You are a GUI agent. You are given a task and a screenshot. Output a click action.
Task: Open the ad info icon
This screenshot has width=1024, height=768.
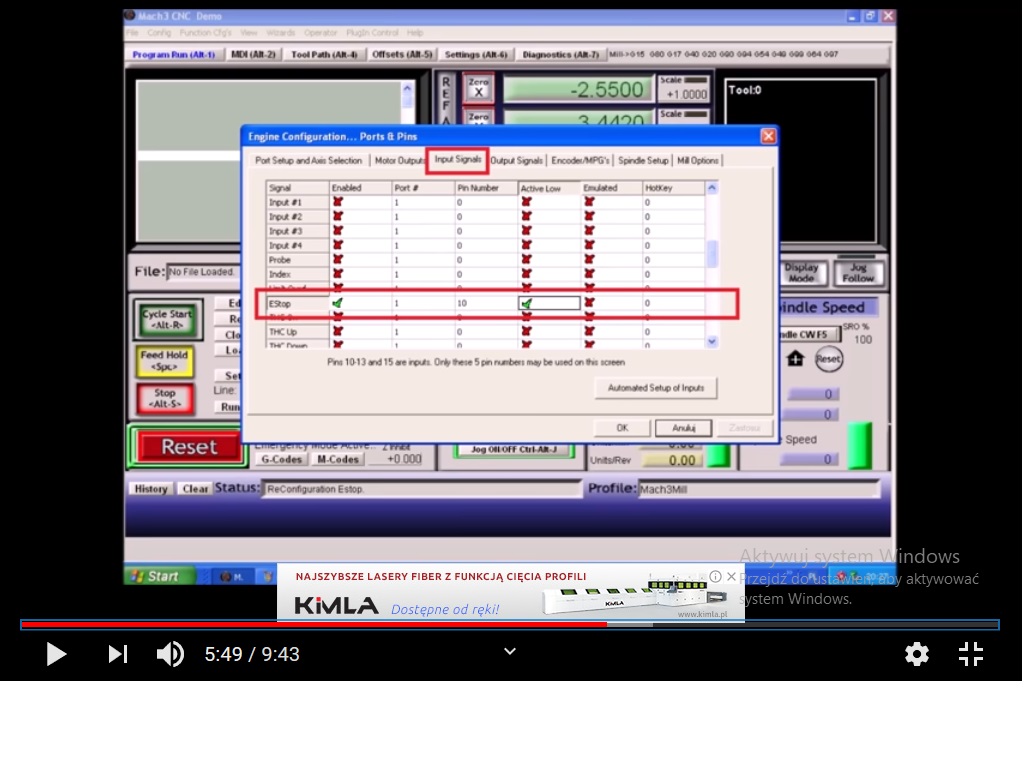tap(716, 577)
